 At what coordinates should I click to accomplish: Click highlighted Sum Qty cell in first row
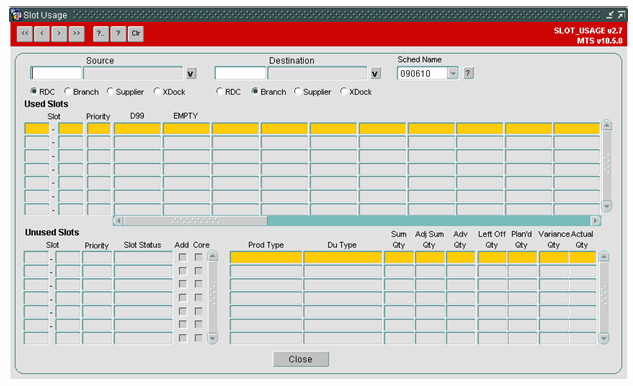pyautogui.click(x=399, y=257)
